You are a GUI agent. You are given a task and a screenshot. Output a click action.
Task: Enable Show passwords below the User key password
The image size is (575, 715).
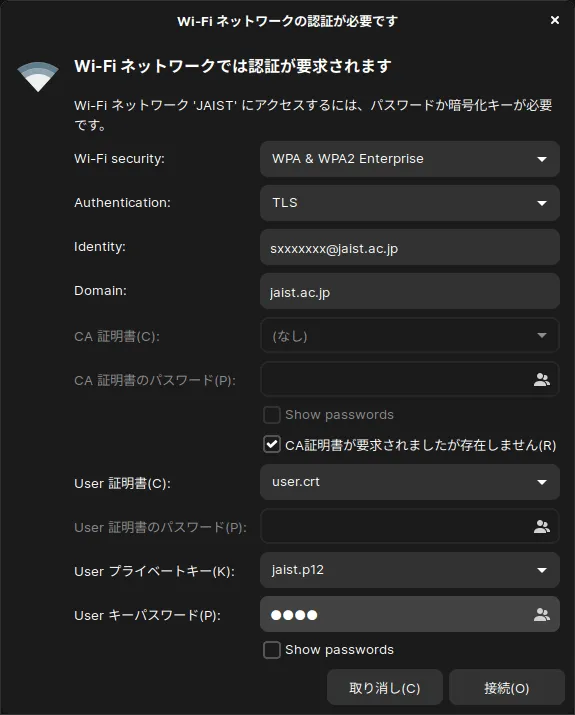coord(272,650)
